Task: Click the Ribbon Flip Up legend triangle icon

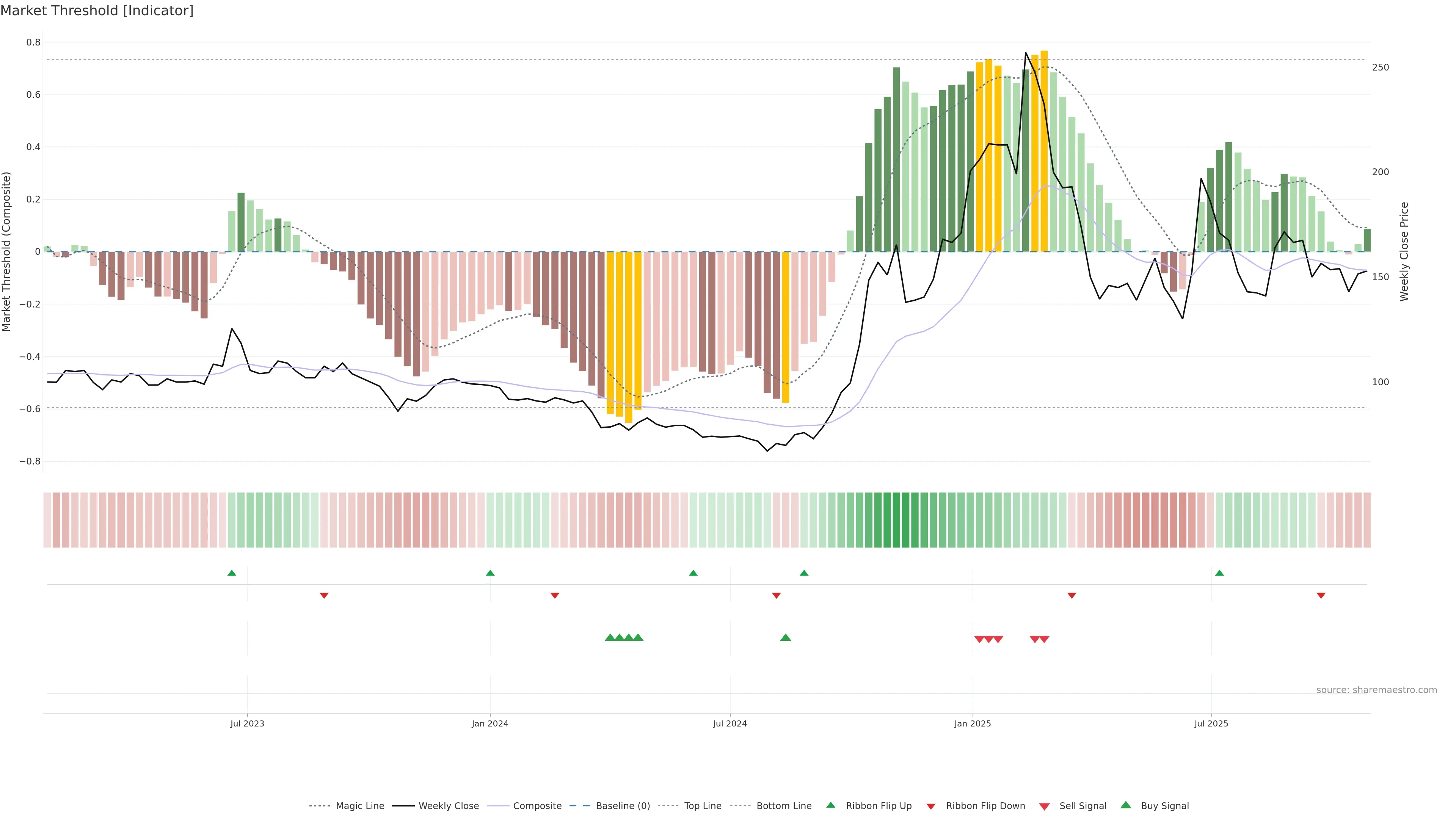Action: [830, 805]
